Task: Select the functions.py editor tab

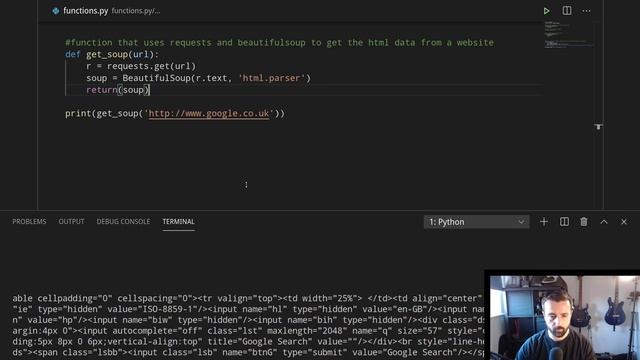Action: (85, 11)
